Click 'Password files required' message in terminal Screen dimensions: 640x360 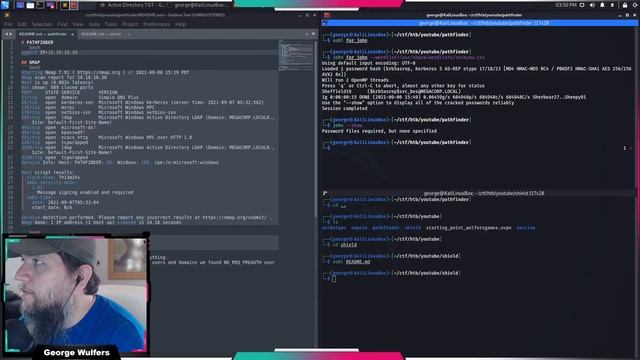pos(379,131)
